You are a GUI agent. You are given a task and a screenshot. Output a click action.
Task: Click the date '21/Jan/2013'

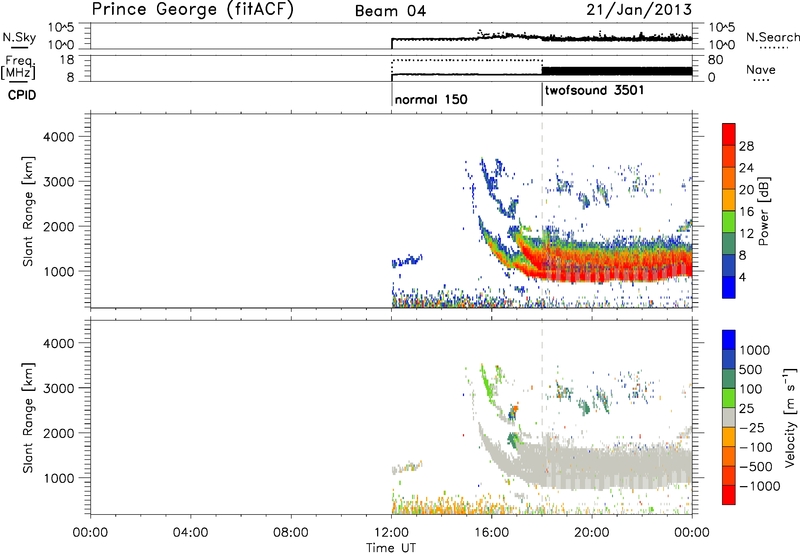639,9
